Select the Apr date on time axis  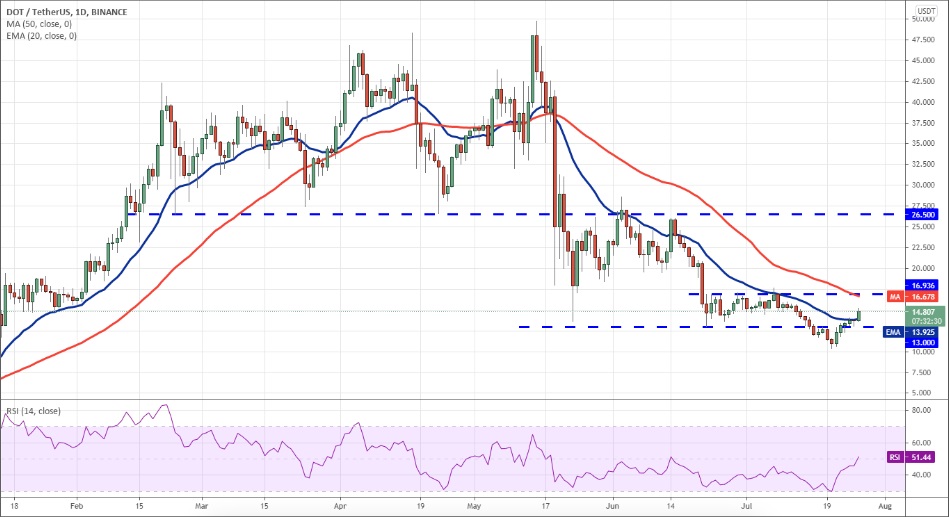point(340,505)
